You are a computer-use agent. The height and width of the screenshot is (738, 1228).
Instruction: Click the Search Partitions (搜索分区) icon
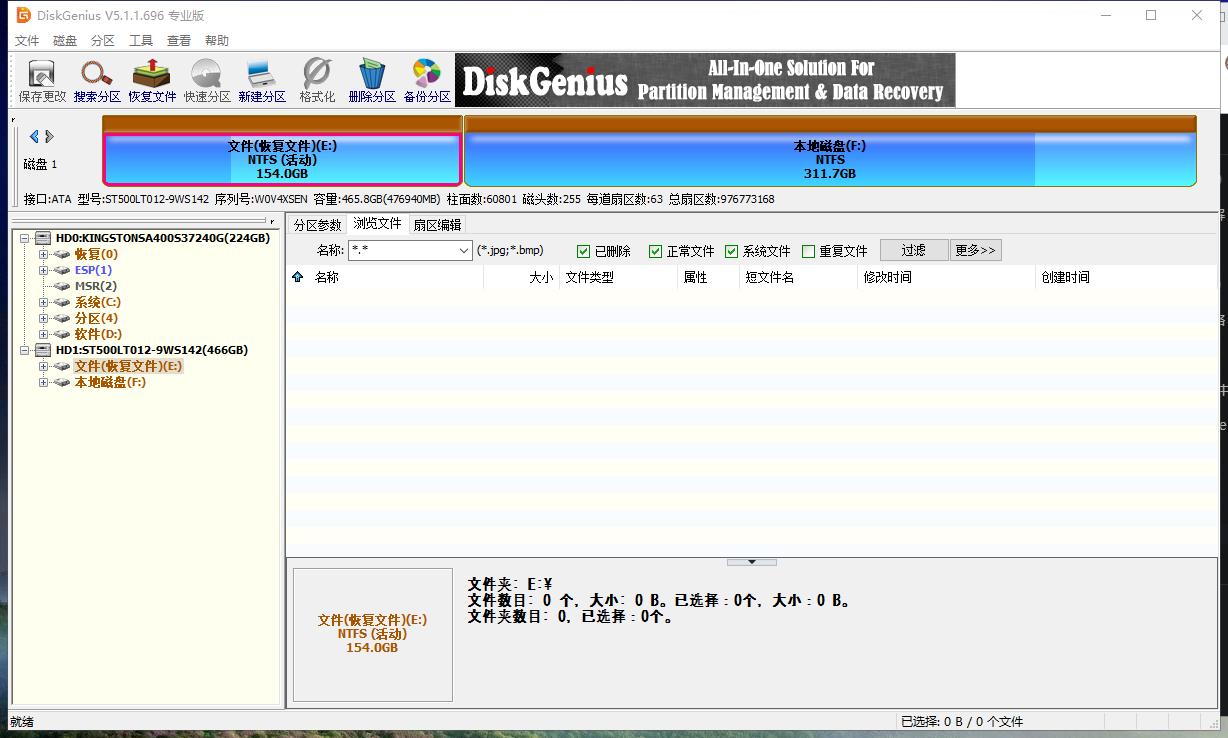pos(97,81)
